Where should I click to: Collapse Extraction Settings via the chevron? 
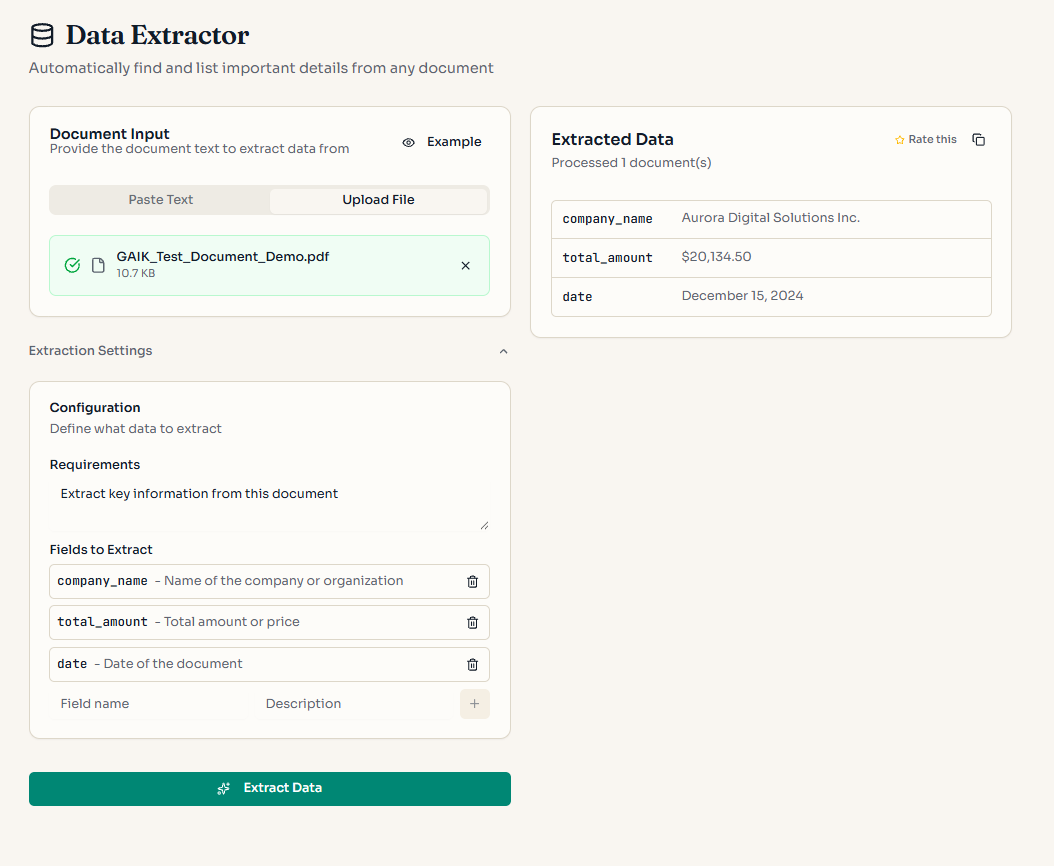click(503, 351)
